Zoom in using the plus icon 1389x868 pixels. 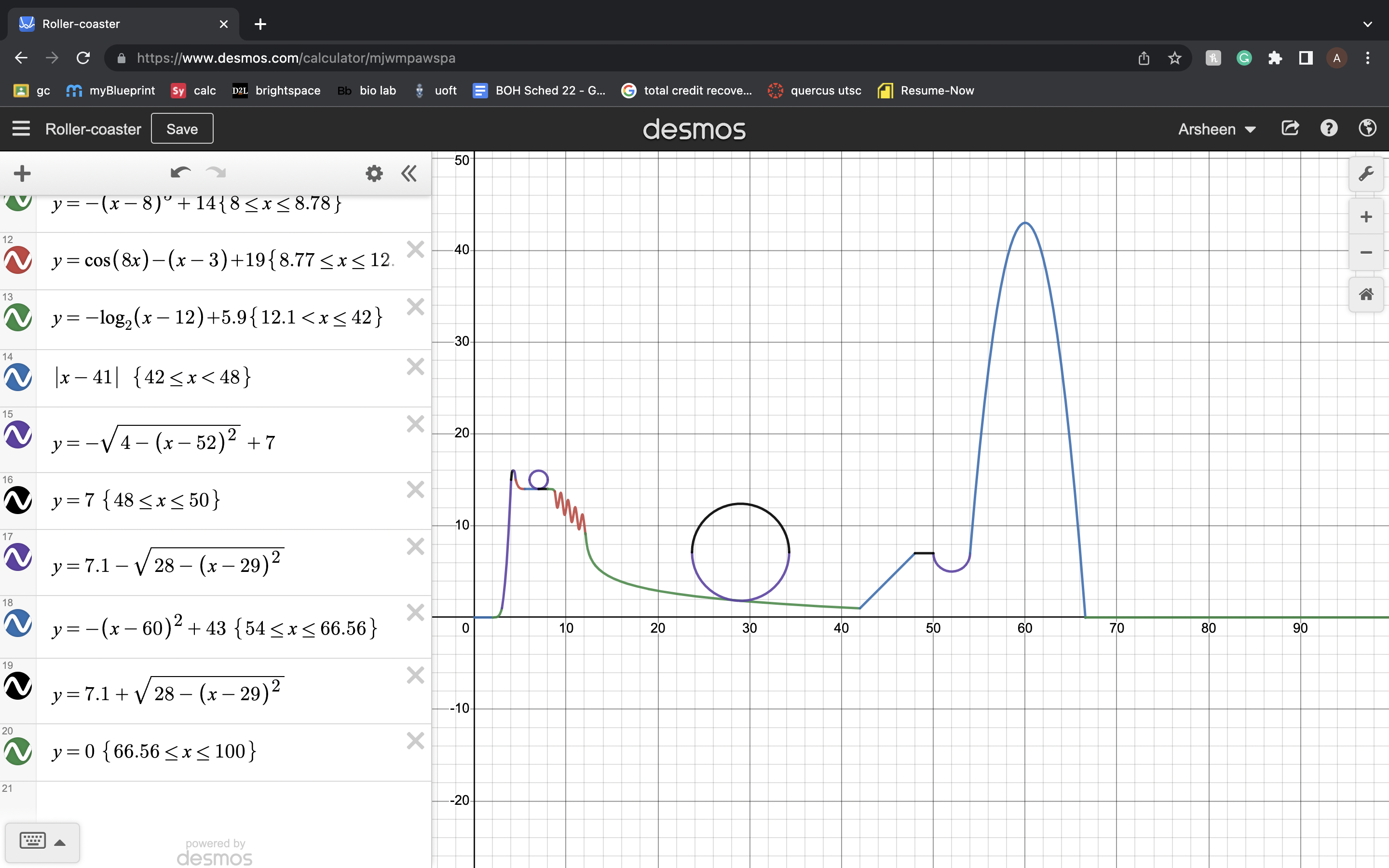(x=1367, y=217)
